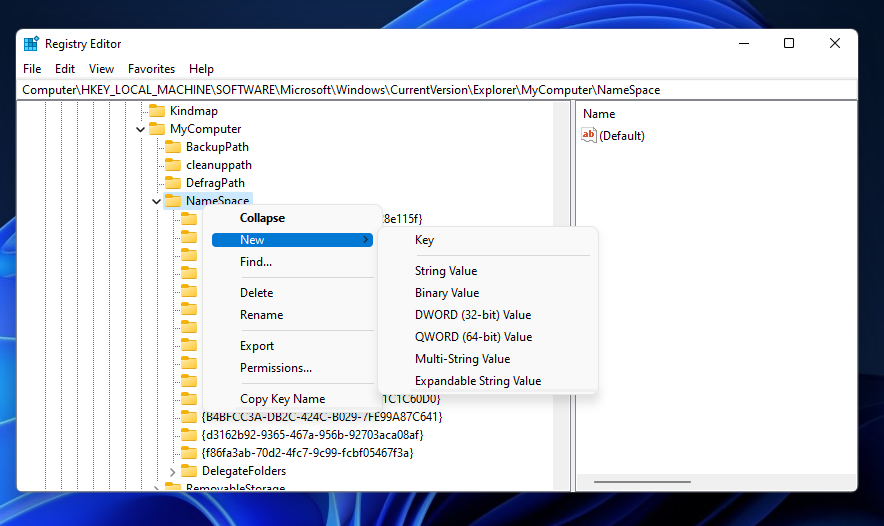Viewport: 884px width, 526px height.
Task: Create a new Multi-String Value
Action: click(488, 359)
